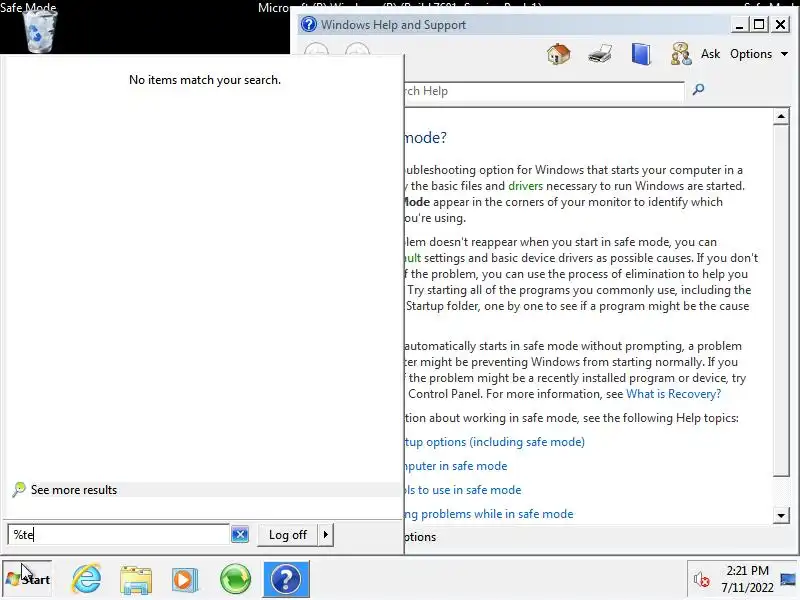Close the Windows Help and Support window
The image size is (800, 600).
(780, 24)
